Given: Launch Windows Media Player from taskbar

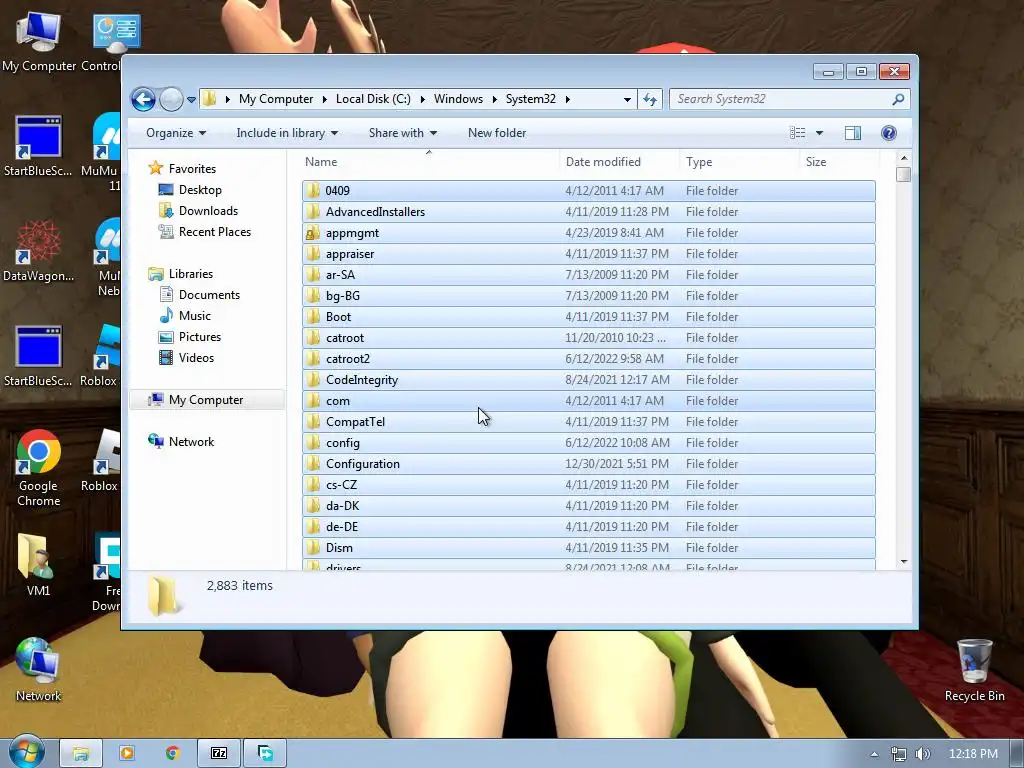Looking at the screenshot, I should [x=127, y=753].
